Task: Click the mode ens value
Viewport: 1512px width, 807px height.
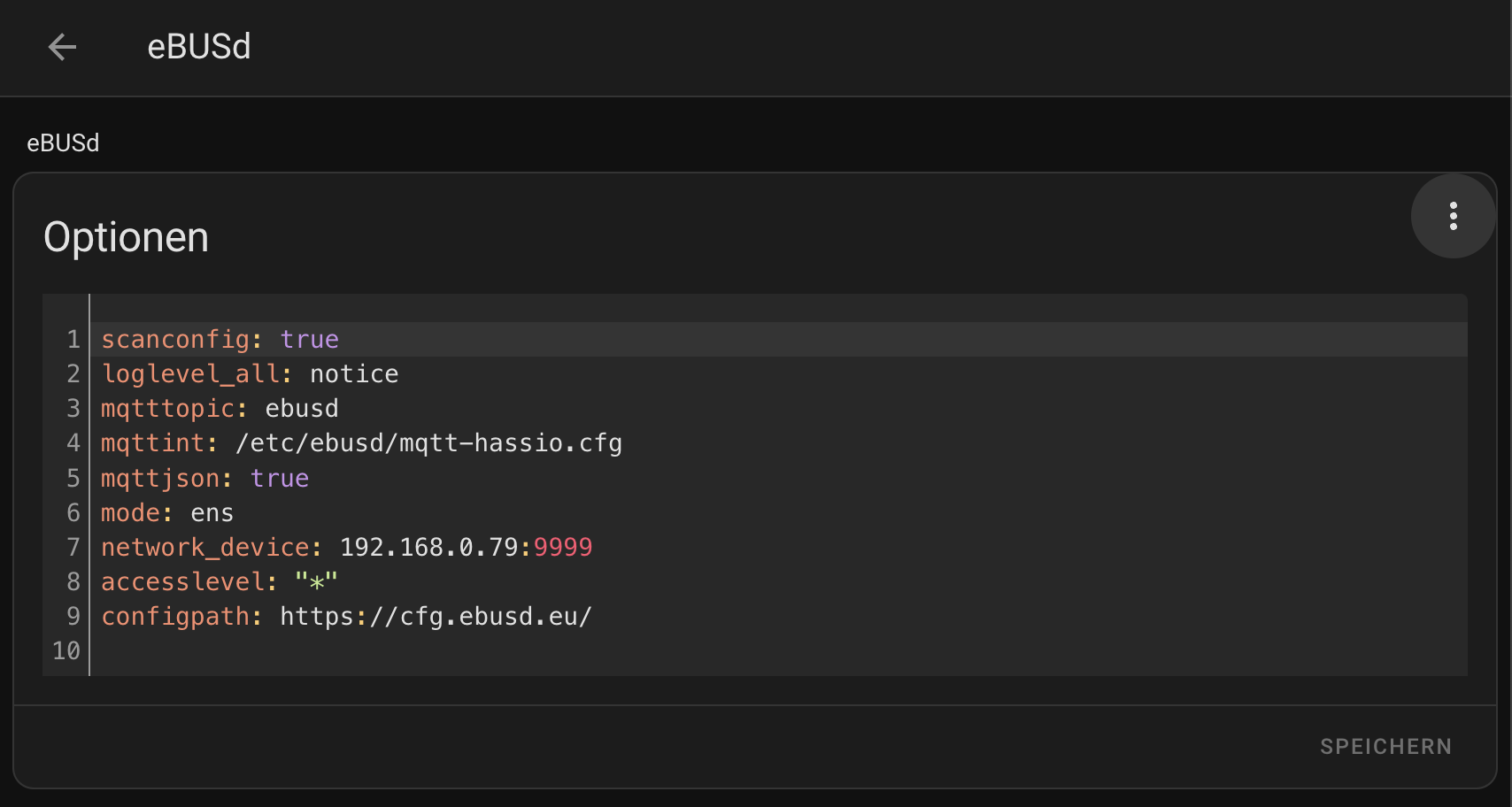Action: point(212,513)
